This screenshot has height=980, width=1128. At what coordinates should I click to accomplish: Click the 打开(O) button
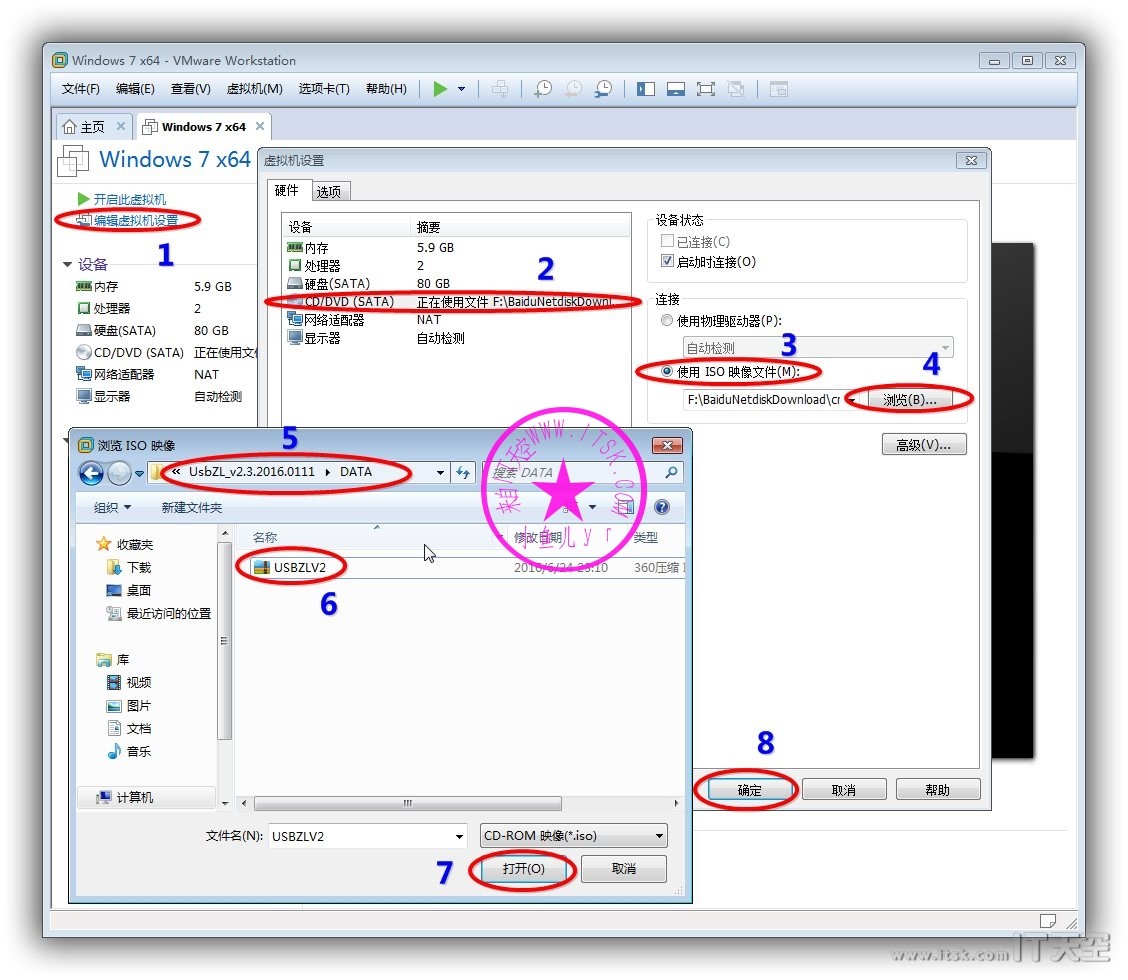(523, 869)
